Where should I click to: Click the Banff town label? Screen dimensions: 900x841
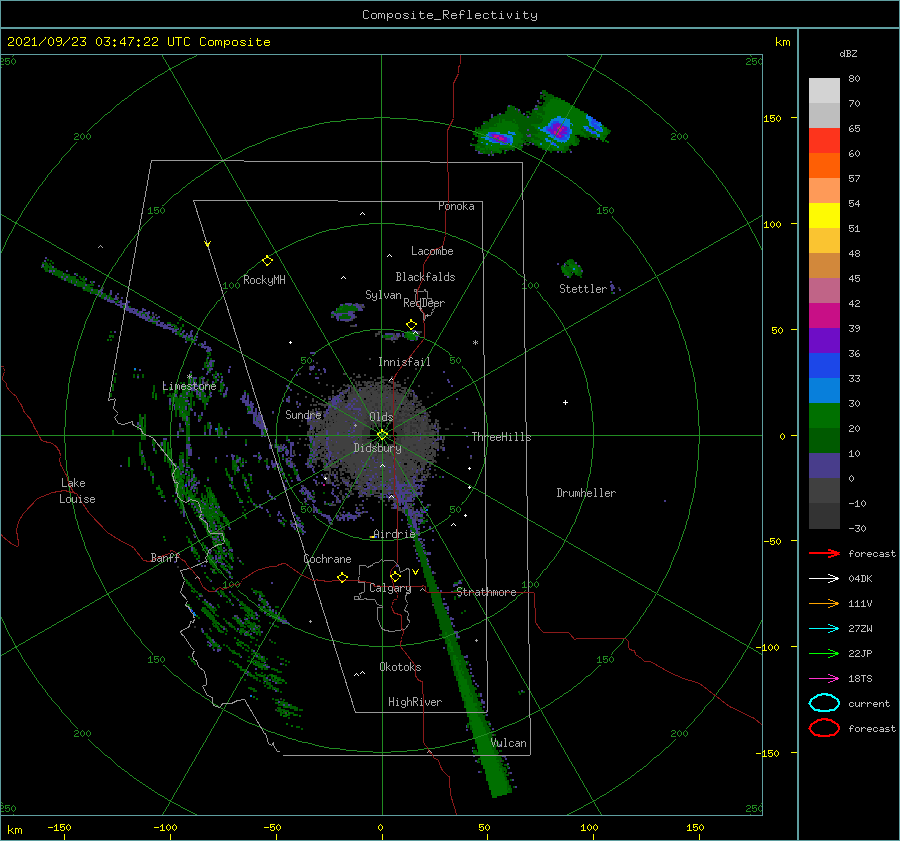[165, 557]
